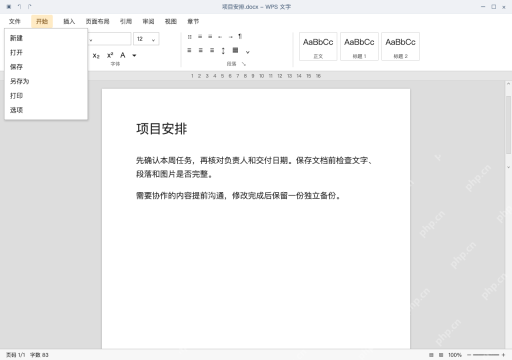The height and width of the screenshot is (360, 512).
Task: Expand the borders dropdown chevron
Action: (248, 52)
